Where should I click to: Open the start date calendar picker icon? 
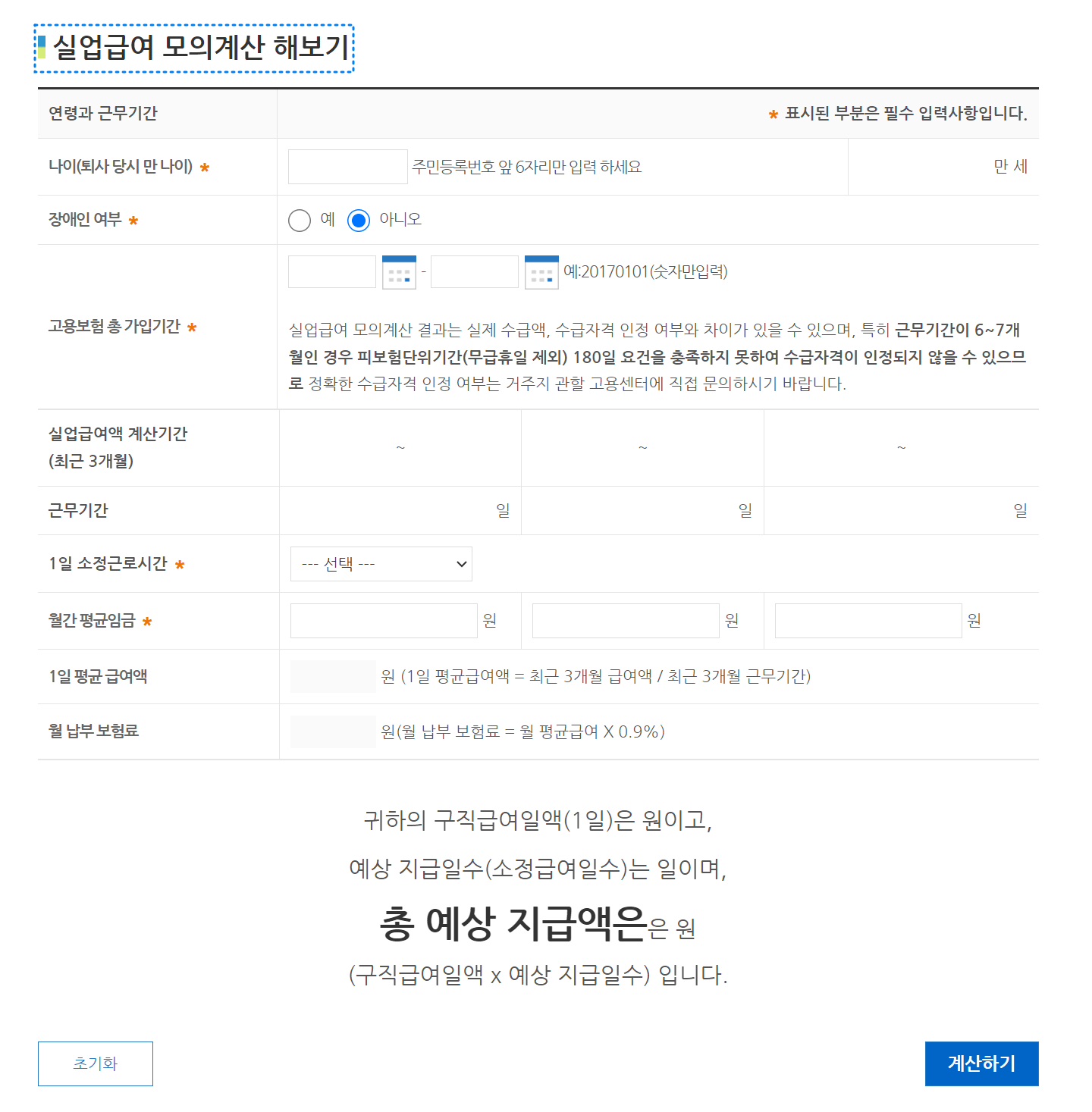coord(400,271)
